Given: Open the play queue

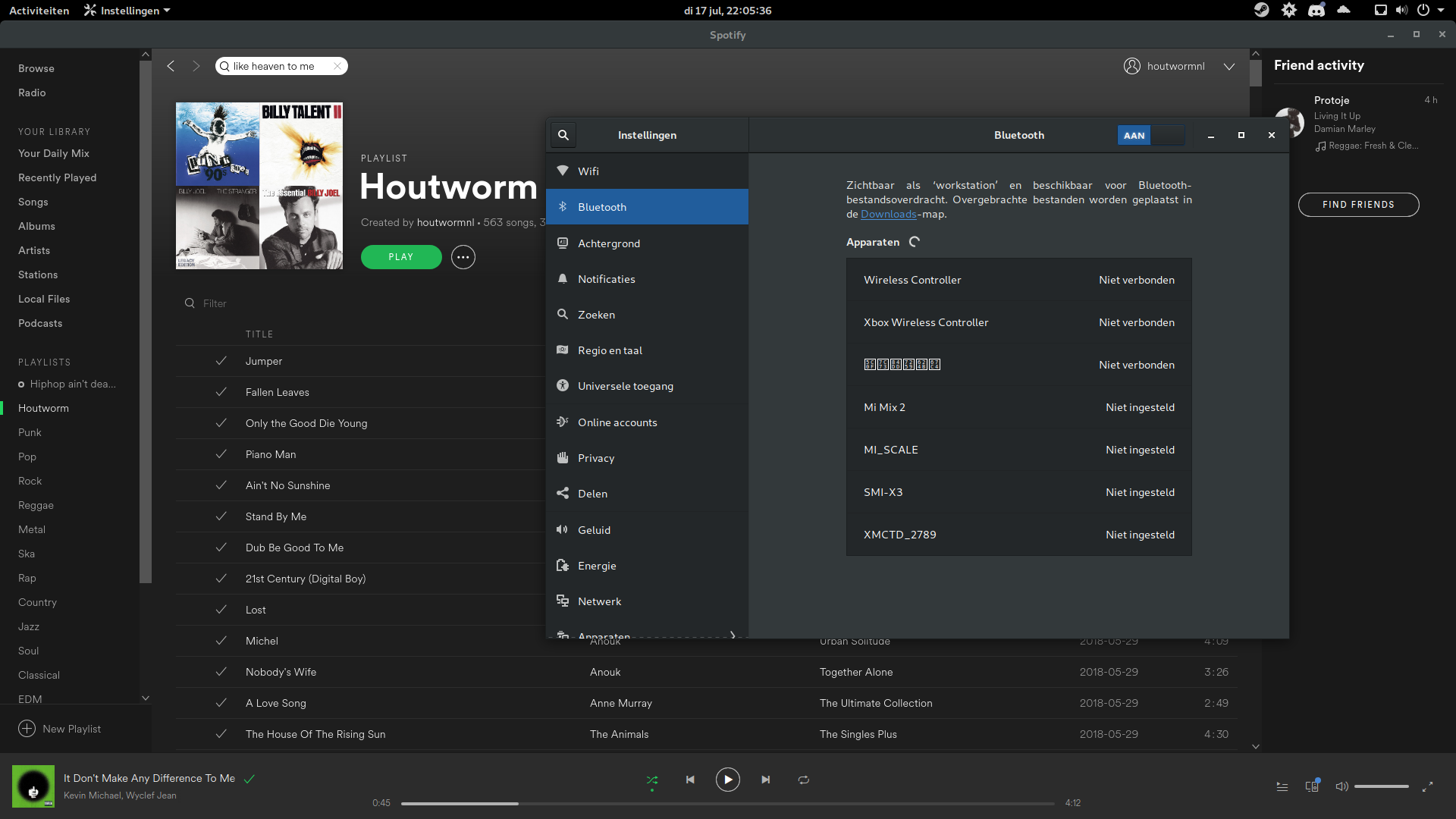Looking at the screenshot, I should tap(1282, 786).
